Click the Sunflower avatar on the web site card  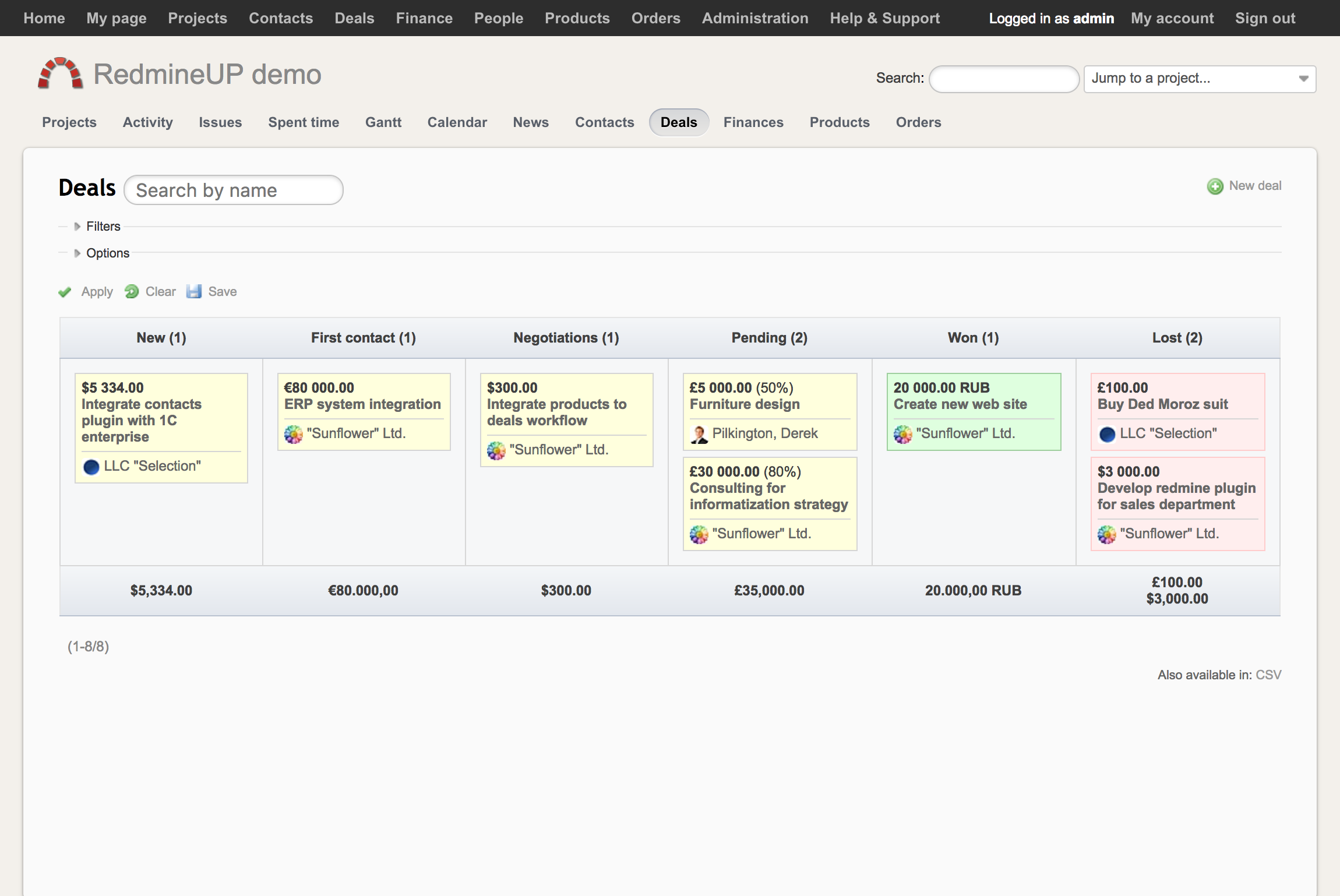pos(902,434)
